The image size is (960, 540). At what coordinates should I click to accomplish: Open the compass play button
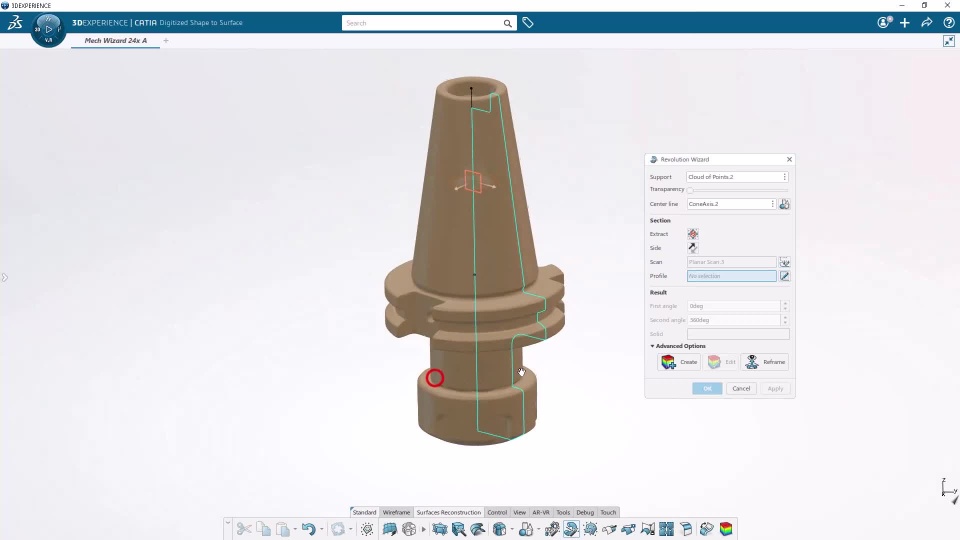pyautogui.click(x=48, y=29)
